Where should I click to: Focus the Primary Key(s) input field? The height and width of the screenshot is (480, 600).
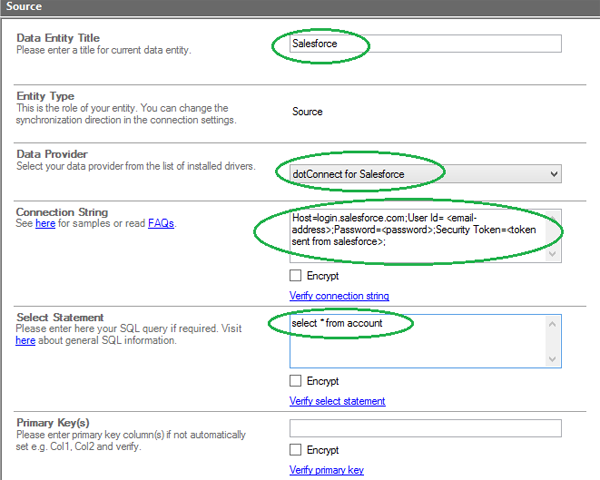point(425,428)
